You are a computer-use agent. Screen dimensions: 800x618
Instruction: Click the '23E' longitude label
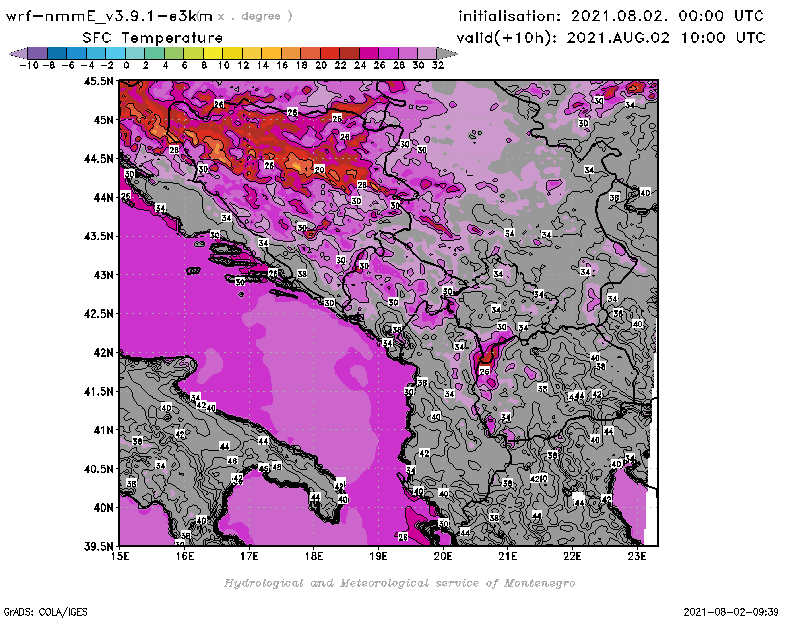[x=637, y=556]
